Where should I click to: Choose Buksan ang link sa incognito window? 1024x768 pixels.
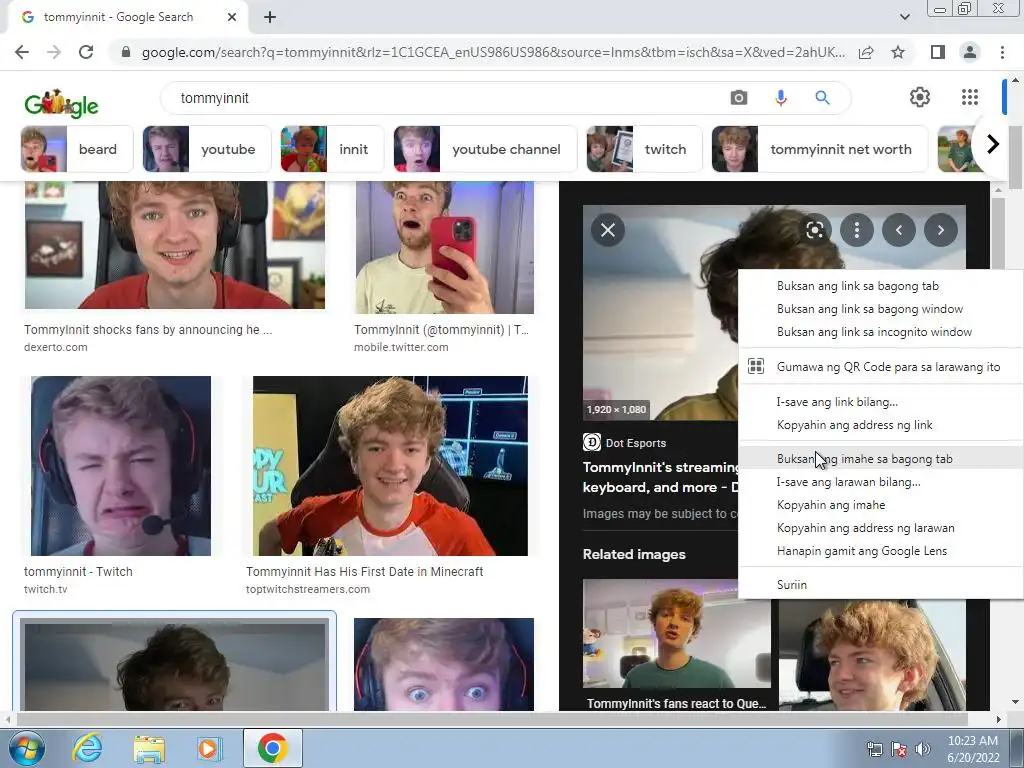point(881,332)
